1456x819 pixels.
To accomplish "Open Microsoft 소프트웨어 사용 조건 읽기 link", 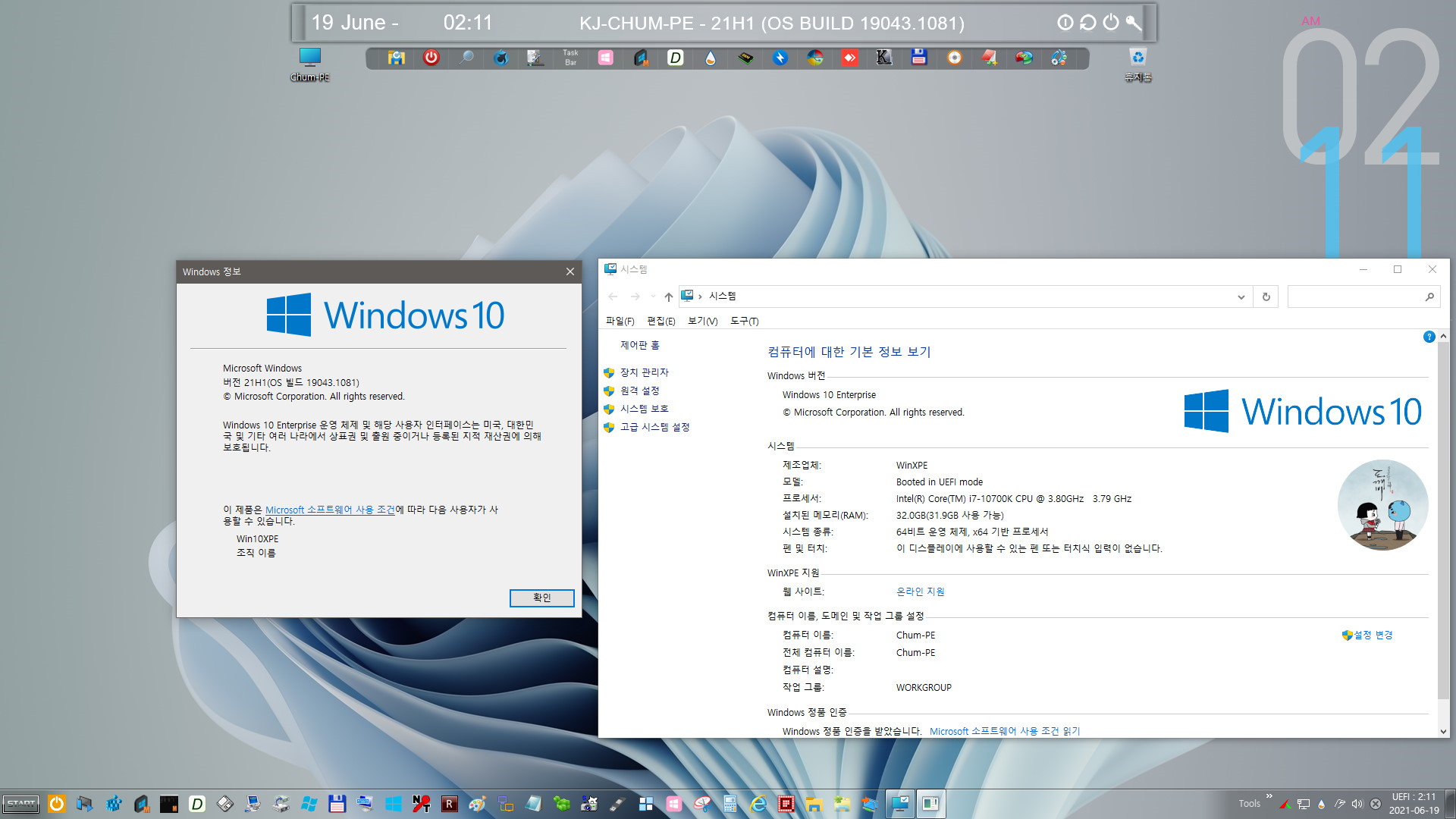I will click(x=1005, y=731).
